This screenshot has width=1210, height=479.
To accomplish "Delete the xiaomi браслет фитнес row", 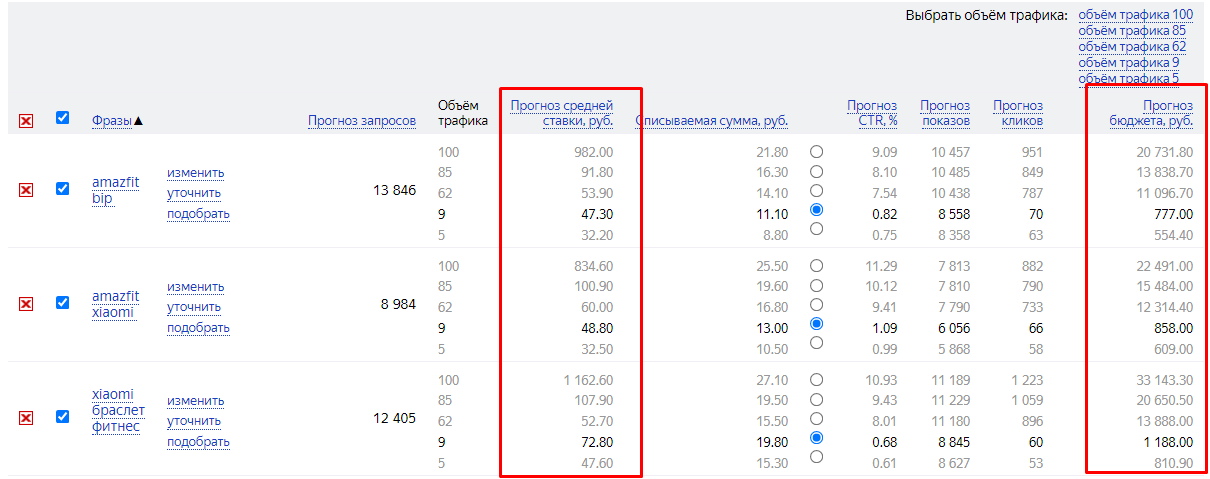I will pyautogui.click(x=26, y=418).
